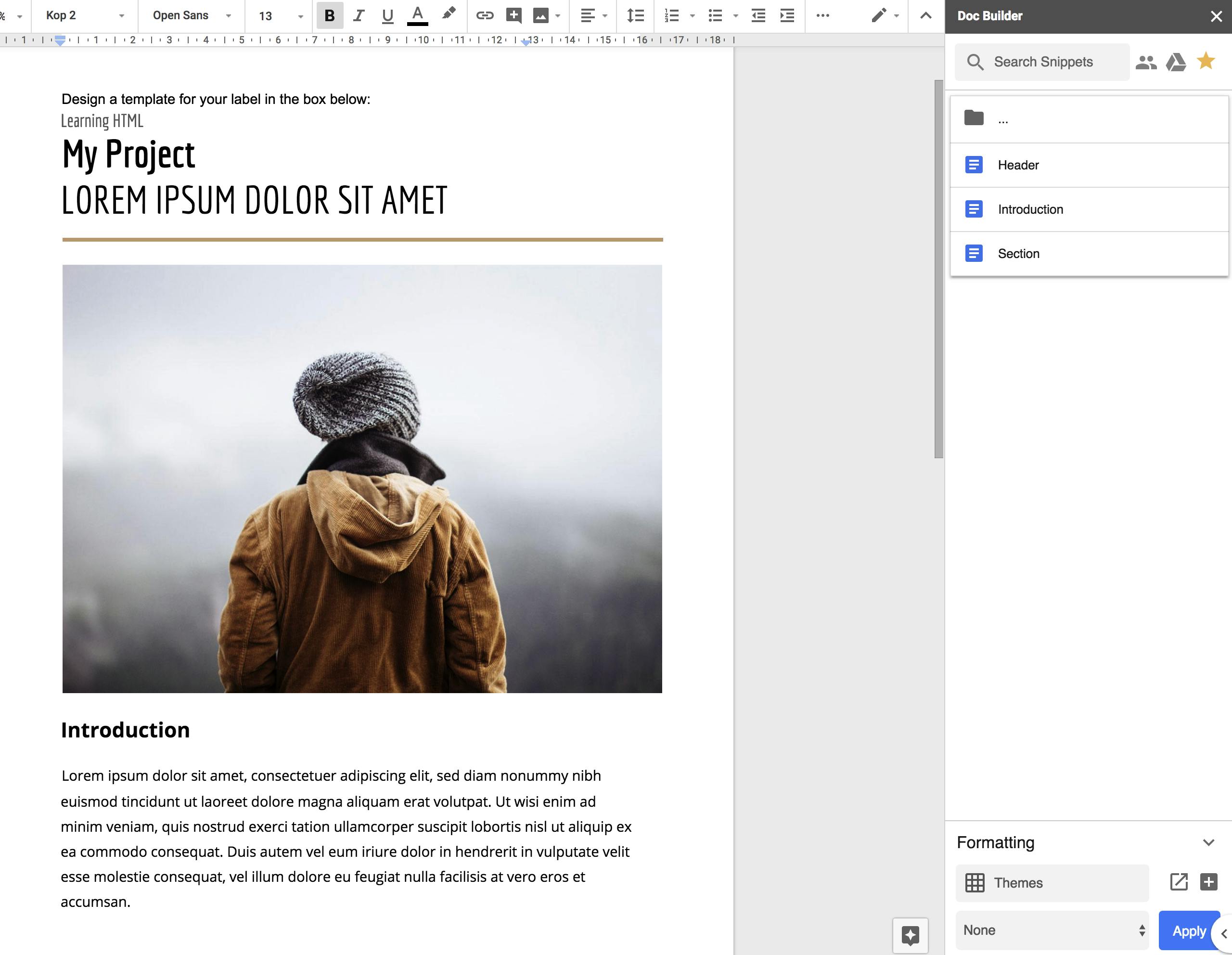Open the Open Sans font dropdown

pyautogui.click(x=192, y=16)
